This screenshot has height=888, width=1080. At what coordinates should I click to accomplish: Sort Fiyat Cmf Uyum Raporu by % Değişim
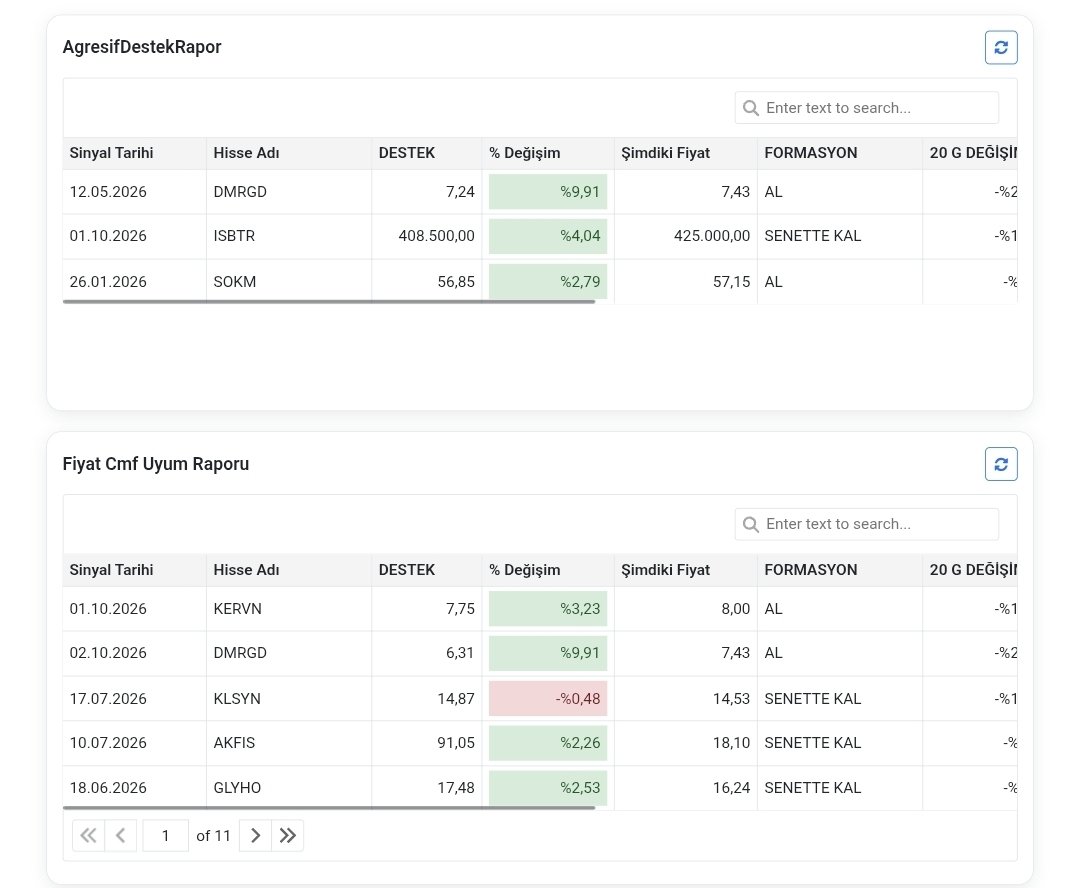pos(548,570)
